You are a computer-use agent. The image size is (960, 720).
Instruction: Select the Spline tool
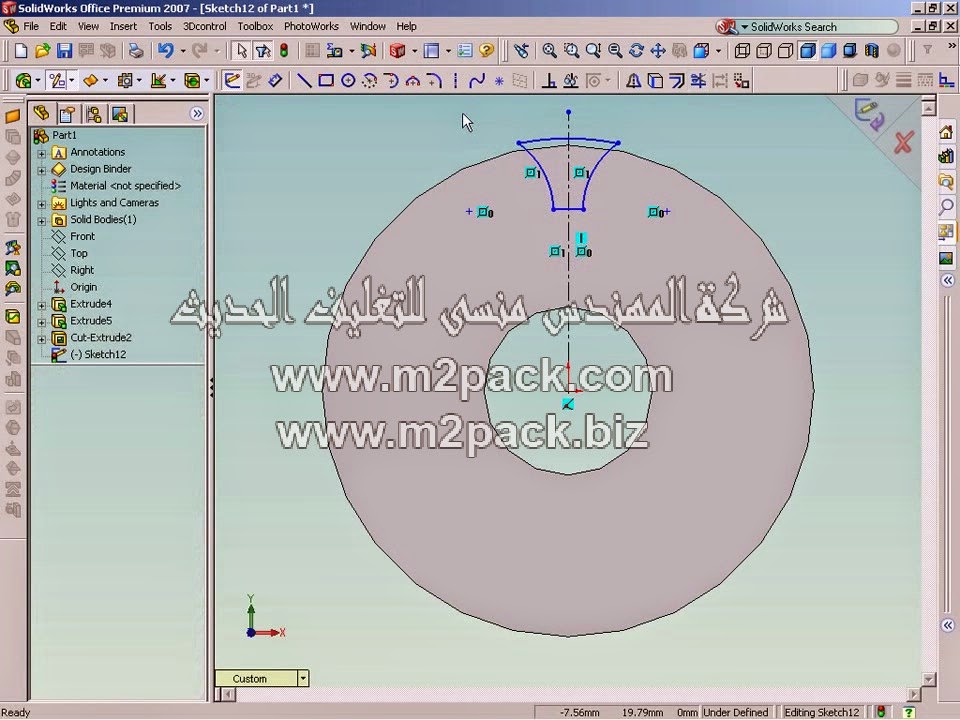477,81
